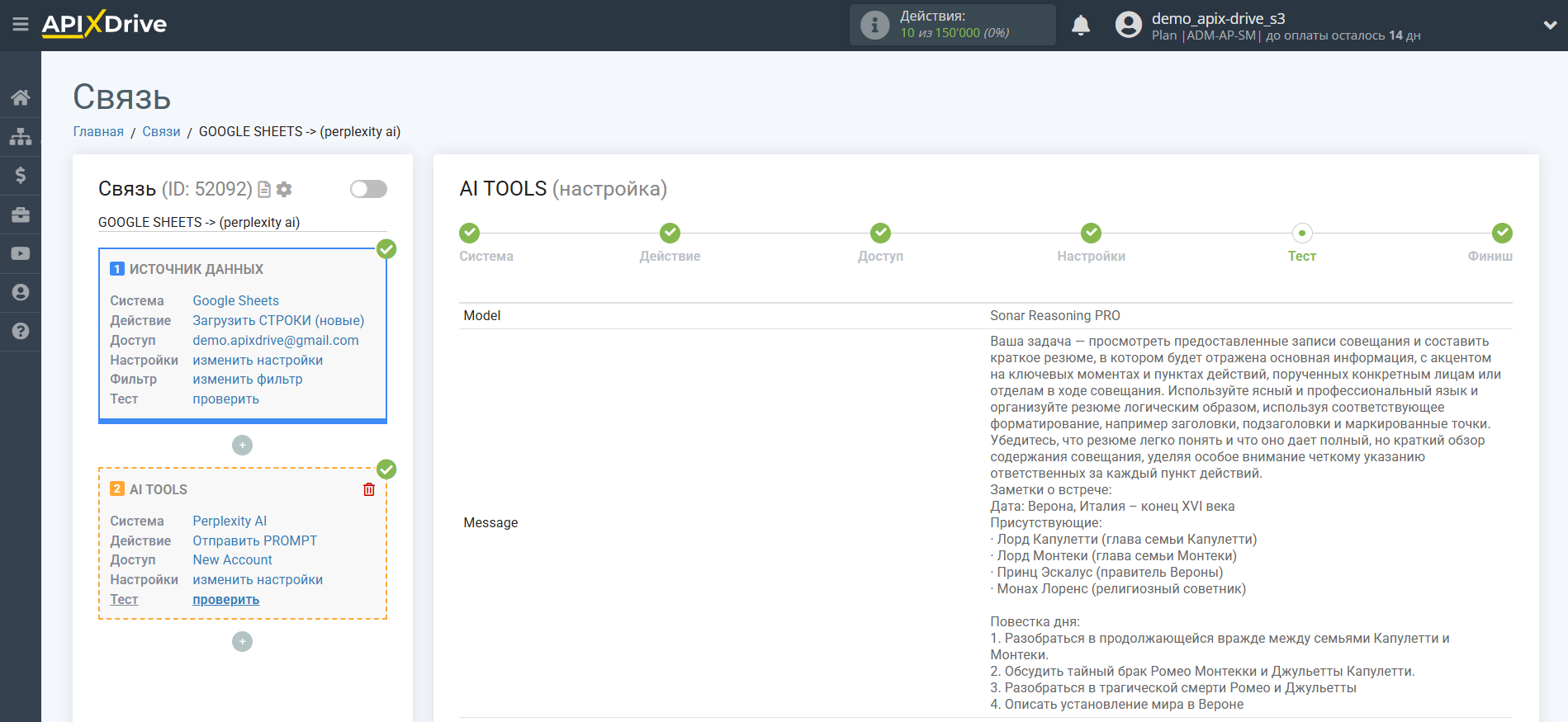Open the Google Sheets system link
Image resolution: width=1568 pixels, height=722 pixels.
[235, 301]
